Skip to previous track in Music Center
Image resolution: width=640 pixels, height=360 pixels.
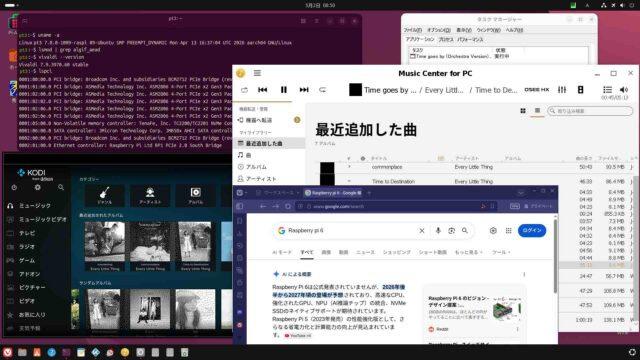click(x=262, y=90)
